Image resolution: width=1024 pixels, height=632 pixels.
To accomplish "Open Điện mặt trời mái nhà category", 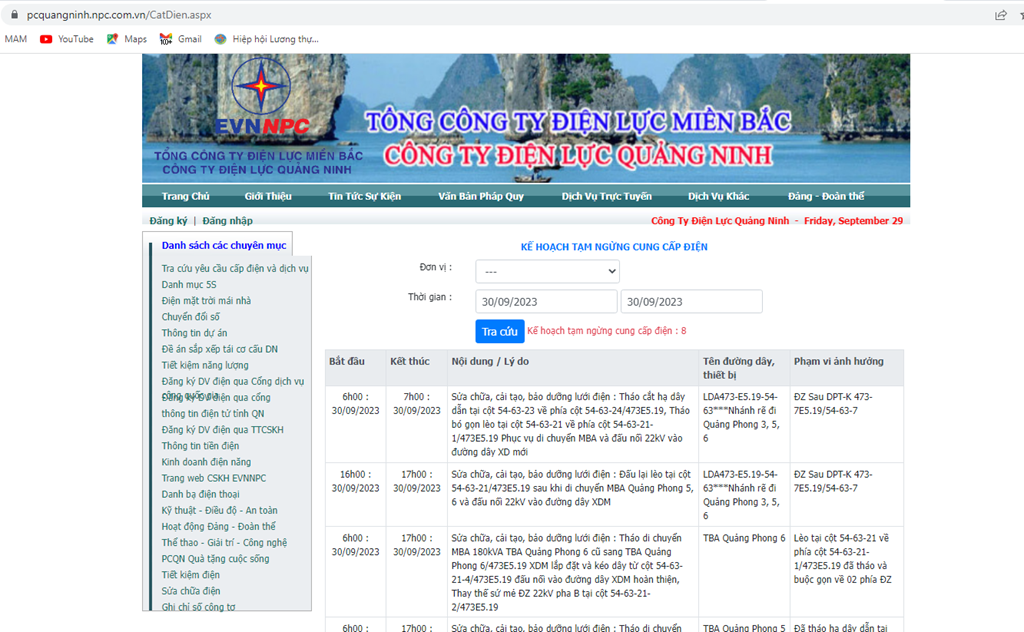I will point(206,300).
